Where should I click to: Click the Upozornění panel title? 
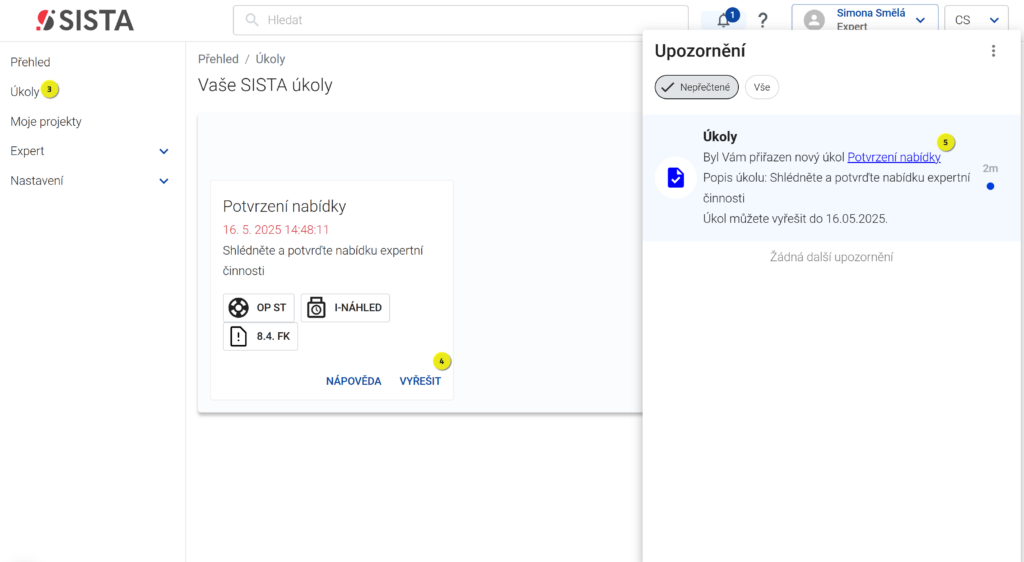pos(699,51)
